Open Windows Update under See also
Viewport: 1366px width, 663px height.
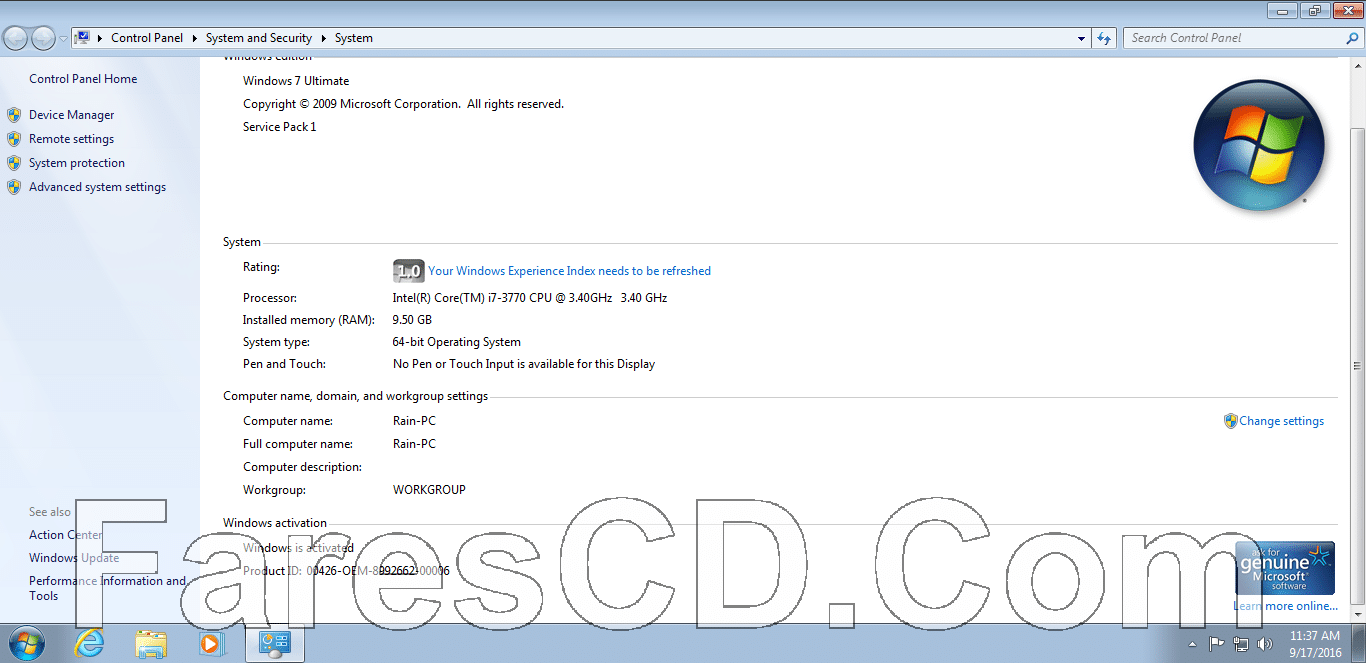tap(74, 558)
